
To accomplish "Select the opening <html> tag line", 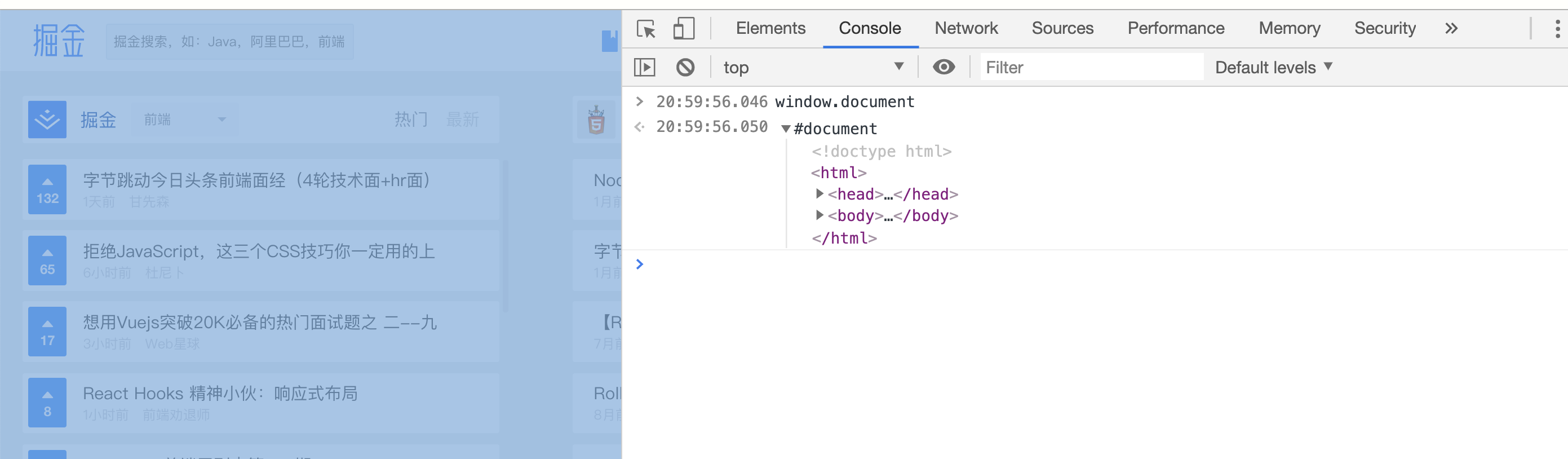I will [x=838, y=173].
